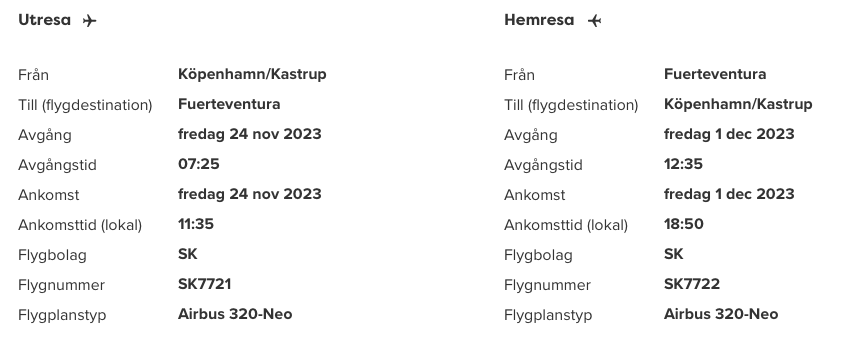Click the return airplane icon beside Hemresa
This screenshot has width=848, height=362.
pos(594,21)
